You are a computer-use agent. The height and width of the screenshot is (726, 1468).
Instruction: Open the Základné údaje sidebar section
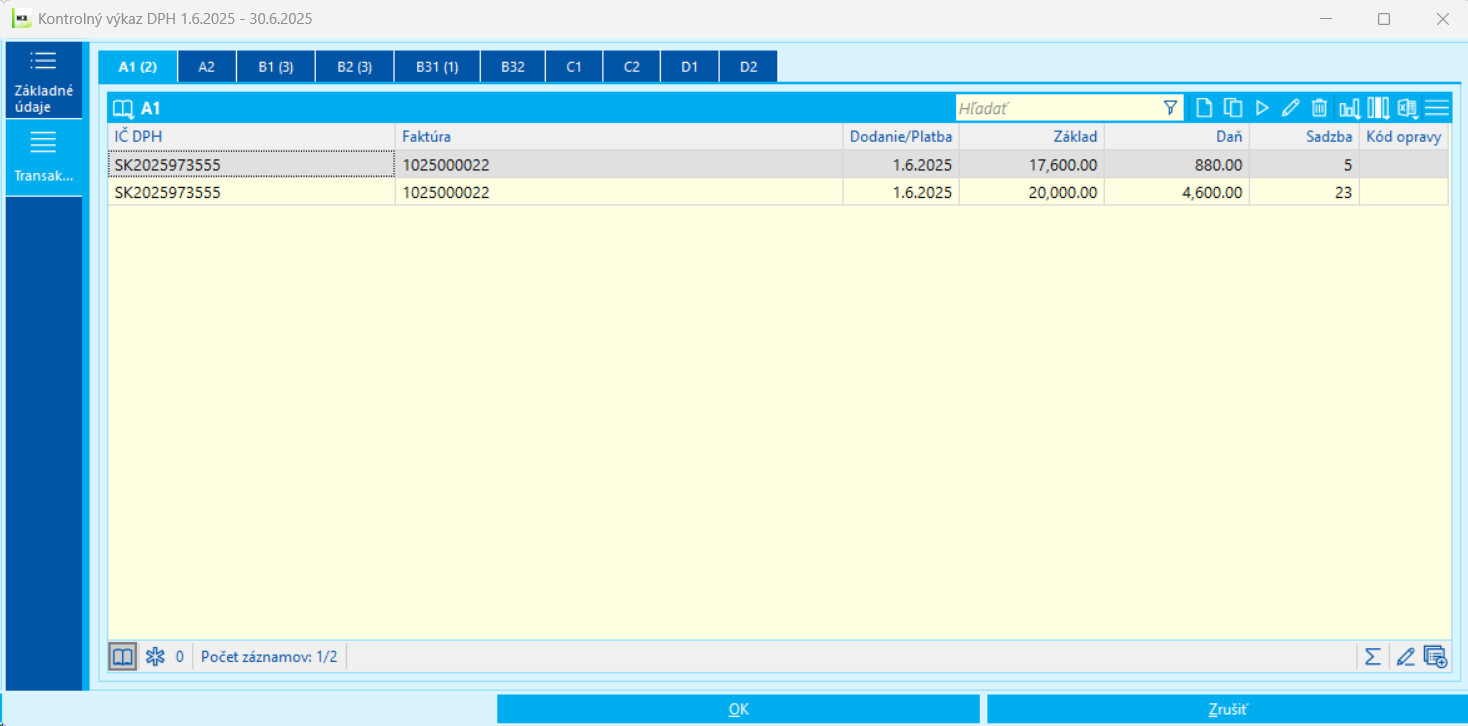(x=44, y=80)
